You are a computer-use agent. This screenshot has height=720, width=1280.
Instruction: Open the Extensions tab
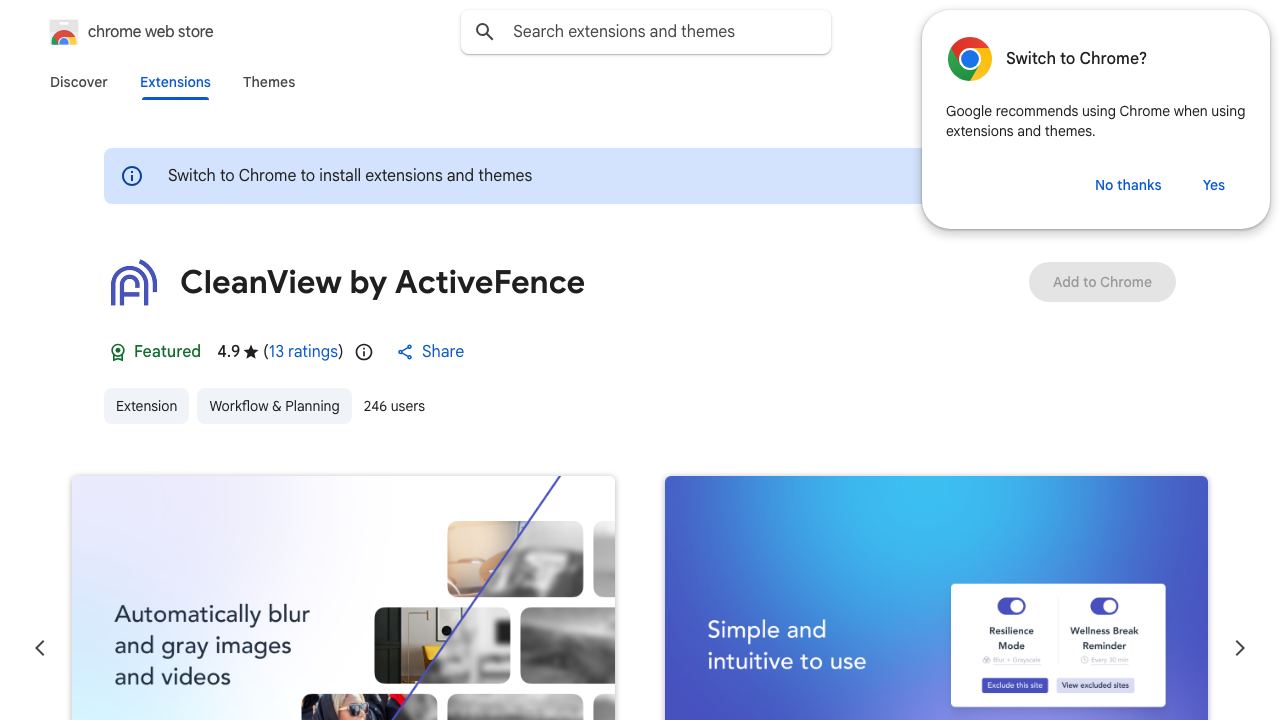(175, 82)
